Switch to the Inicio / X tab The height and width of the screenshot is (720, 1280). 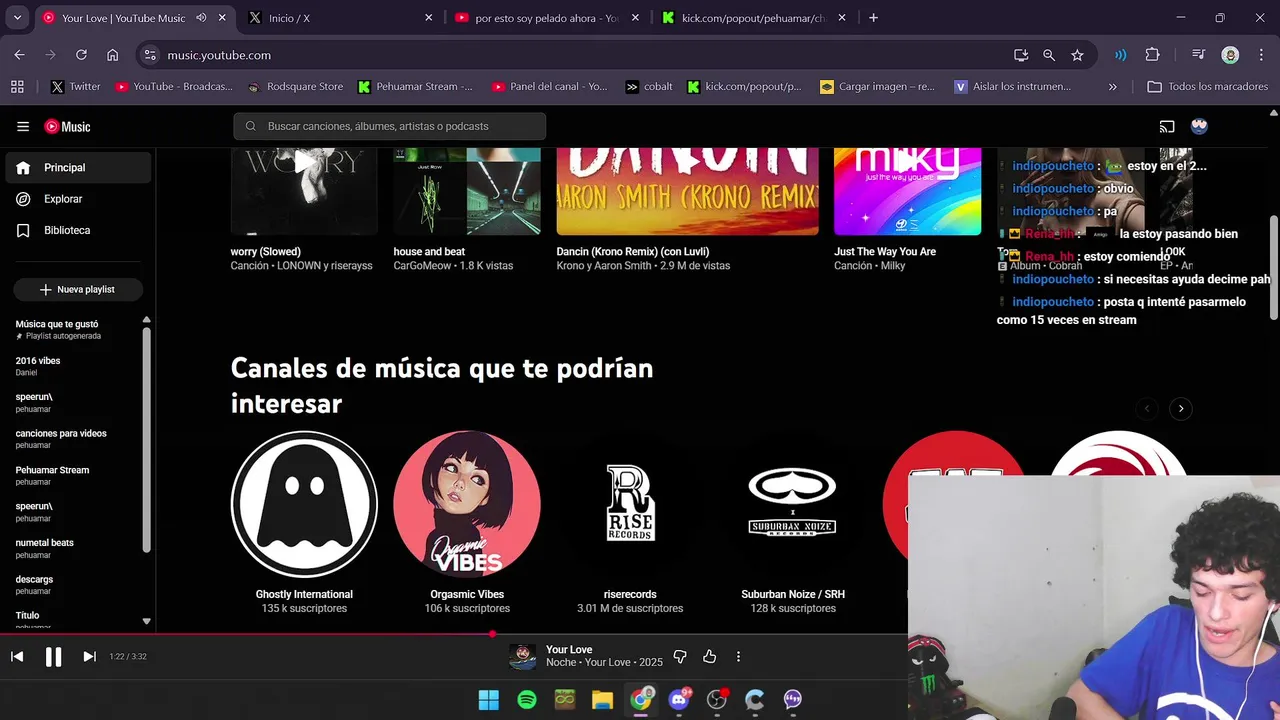pyautogui.click(x=340, y=18)
